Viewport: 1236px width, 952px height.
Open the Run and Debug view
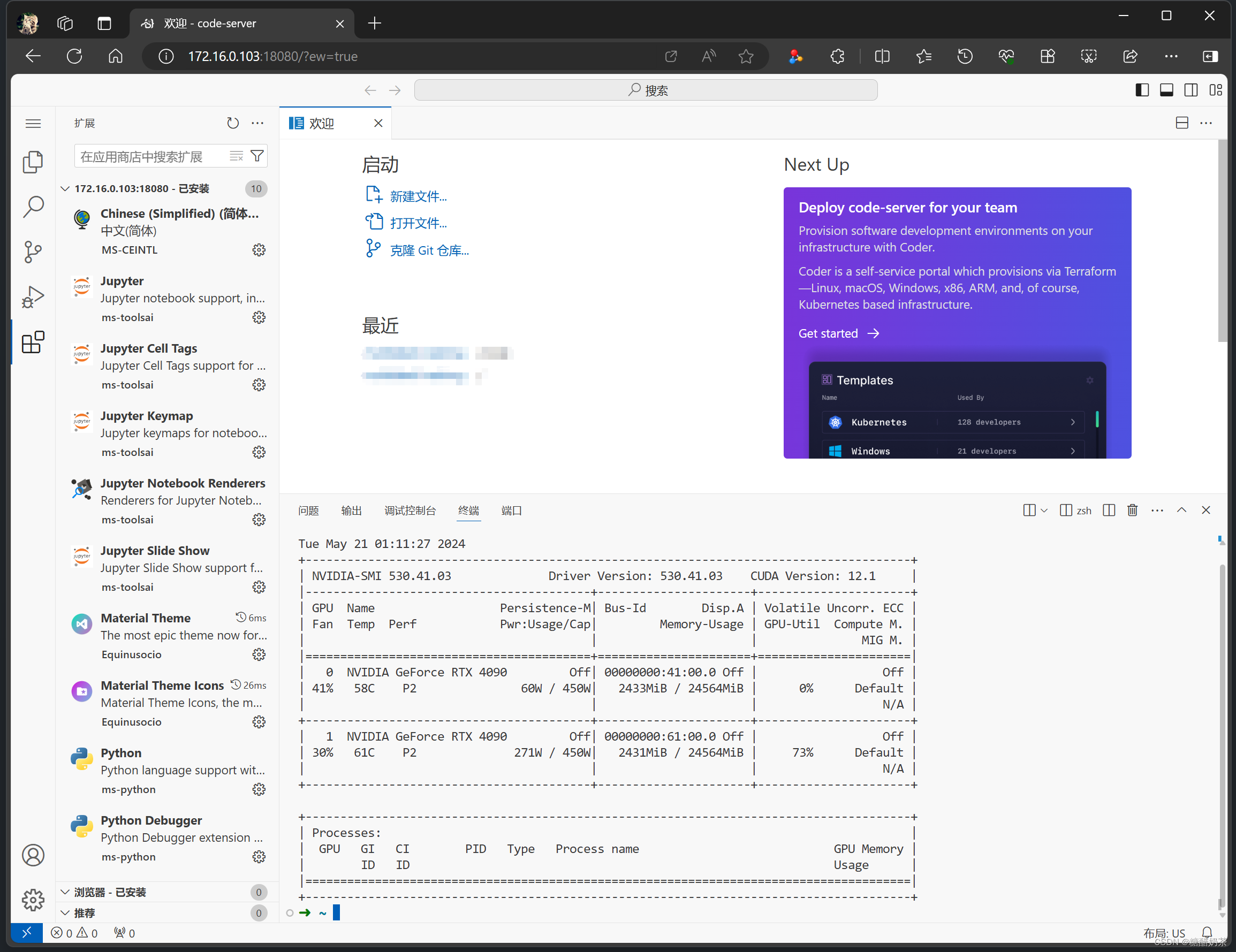click(x=33, y=297)
